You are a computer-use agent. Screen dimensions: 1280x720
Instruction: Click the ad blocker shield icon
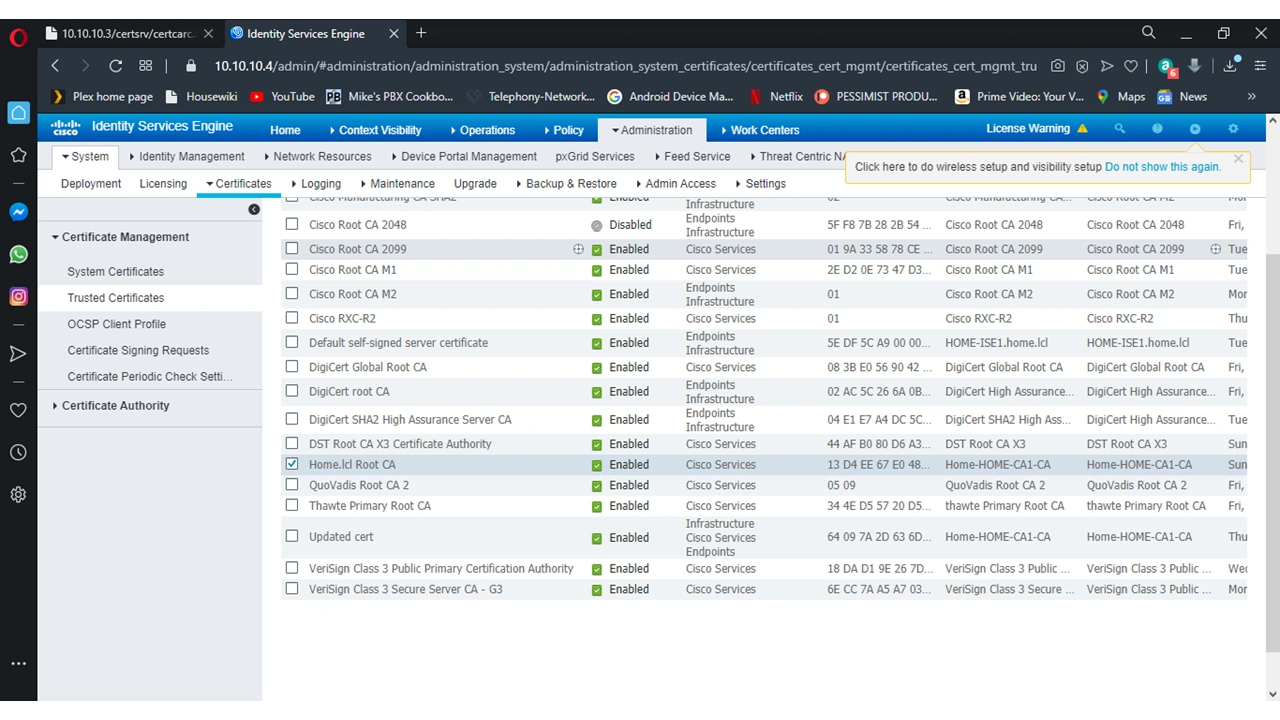[x=1082, y=66]
